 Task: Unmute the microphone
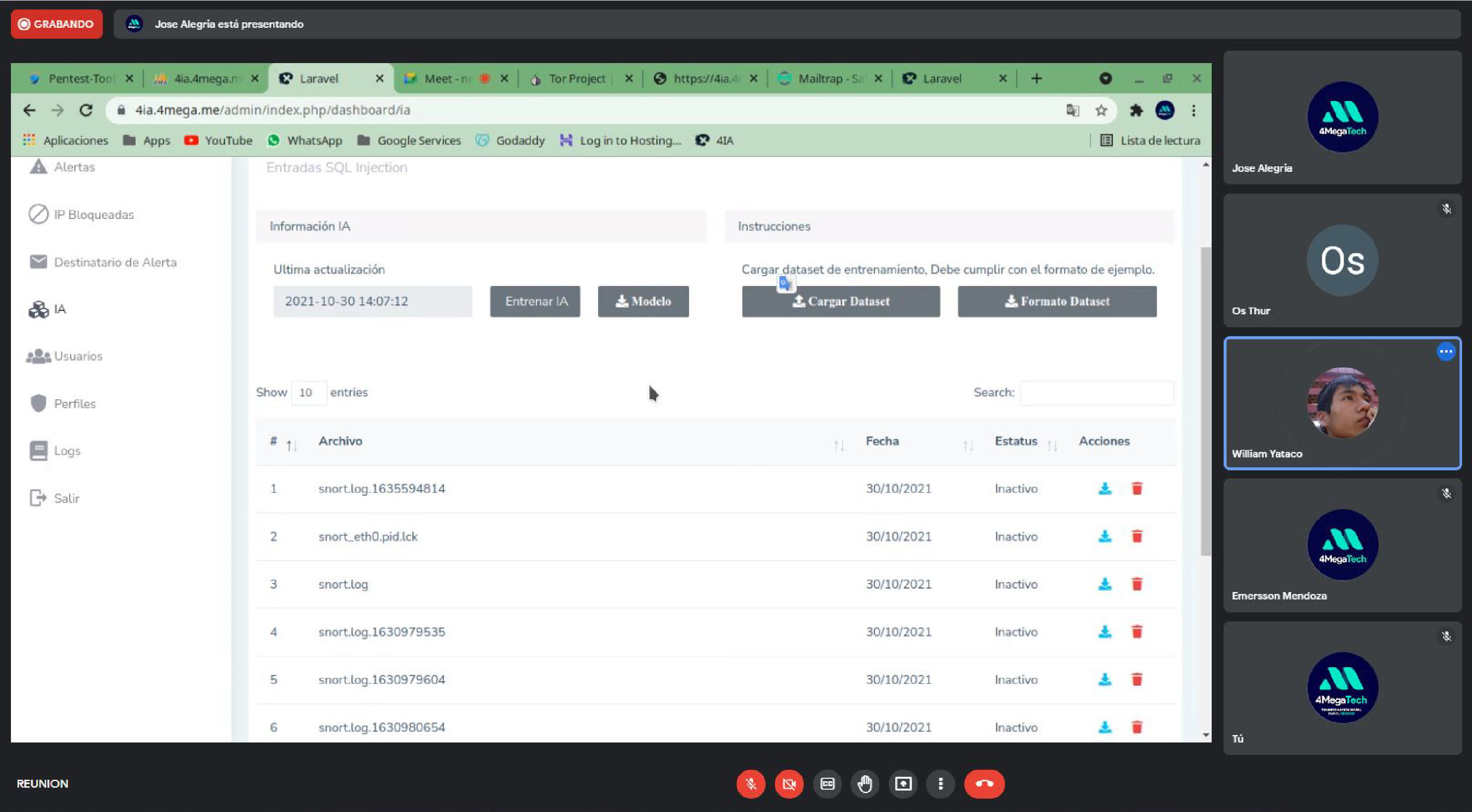coord(751,784)
